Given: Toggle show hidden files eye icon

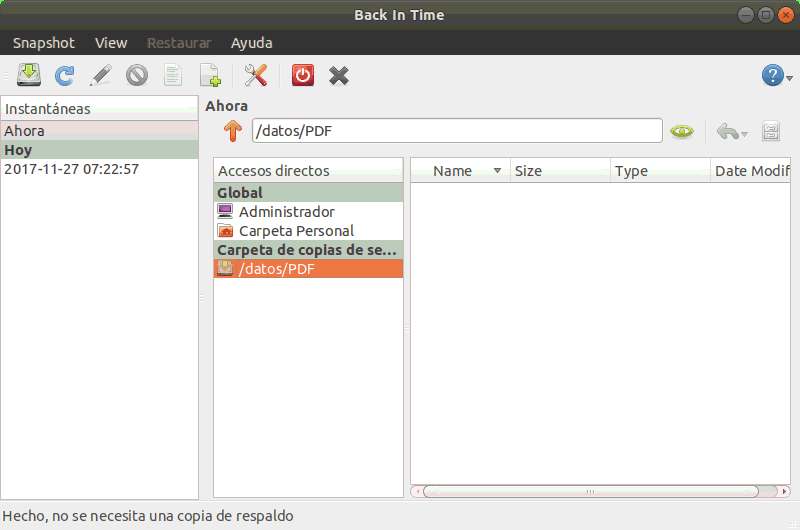Looking at the screenshot, I should click(x=682, y=132).
